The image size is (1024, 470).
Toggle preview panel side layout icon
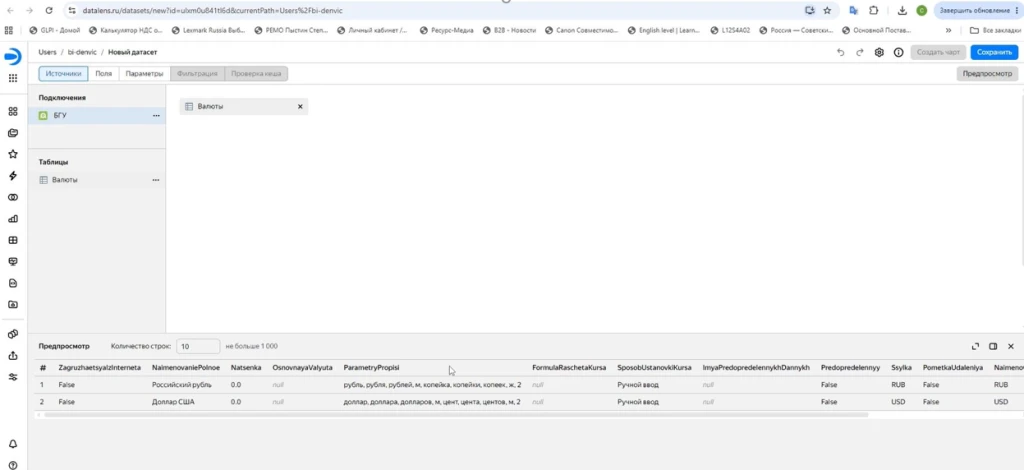click(x=993, y=347)
